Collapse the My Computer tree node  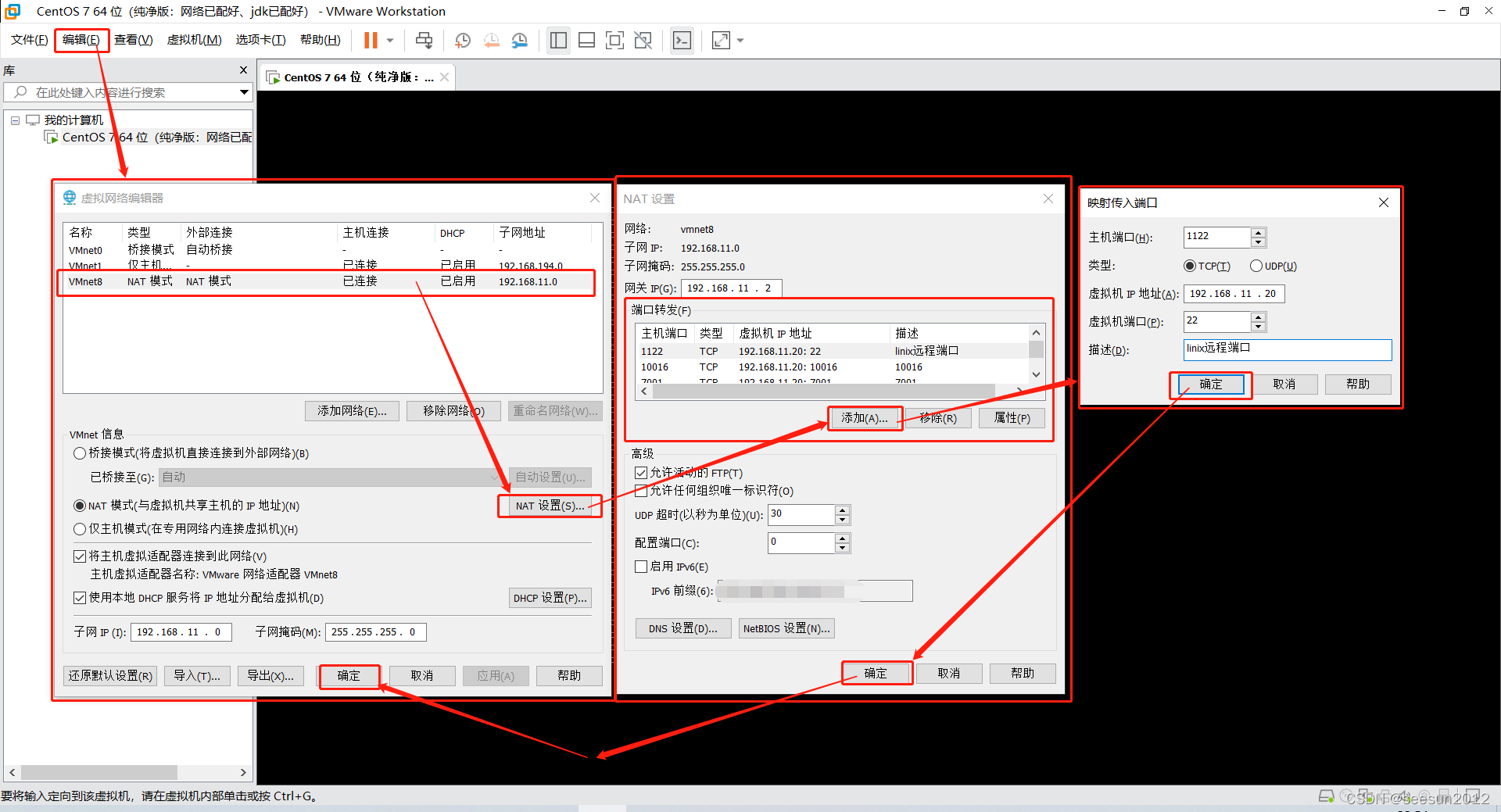pos(15,120)
